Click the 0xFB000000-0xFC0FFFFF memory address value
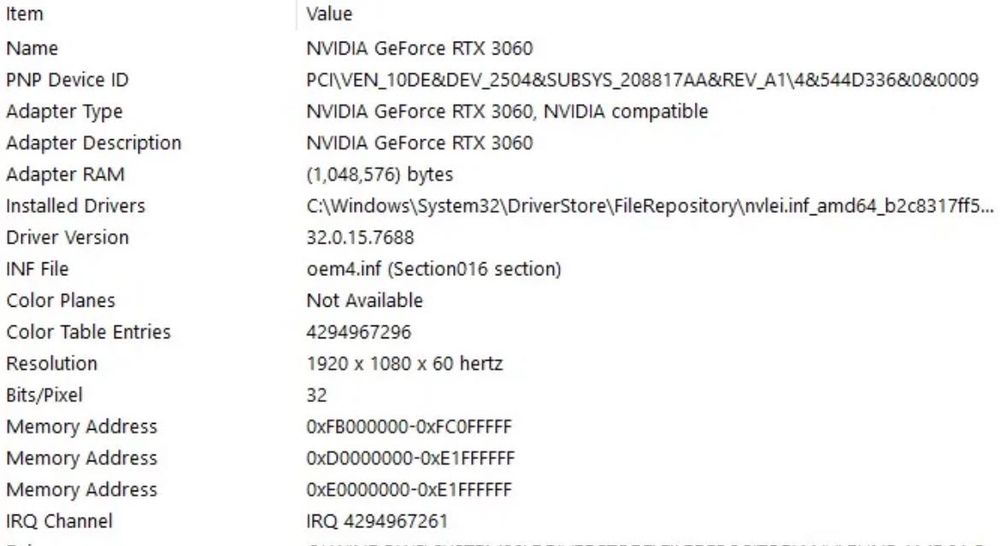This screenshot has height=546, width=1000. click(409, 427)
